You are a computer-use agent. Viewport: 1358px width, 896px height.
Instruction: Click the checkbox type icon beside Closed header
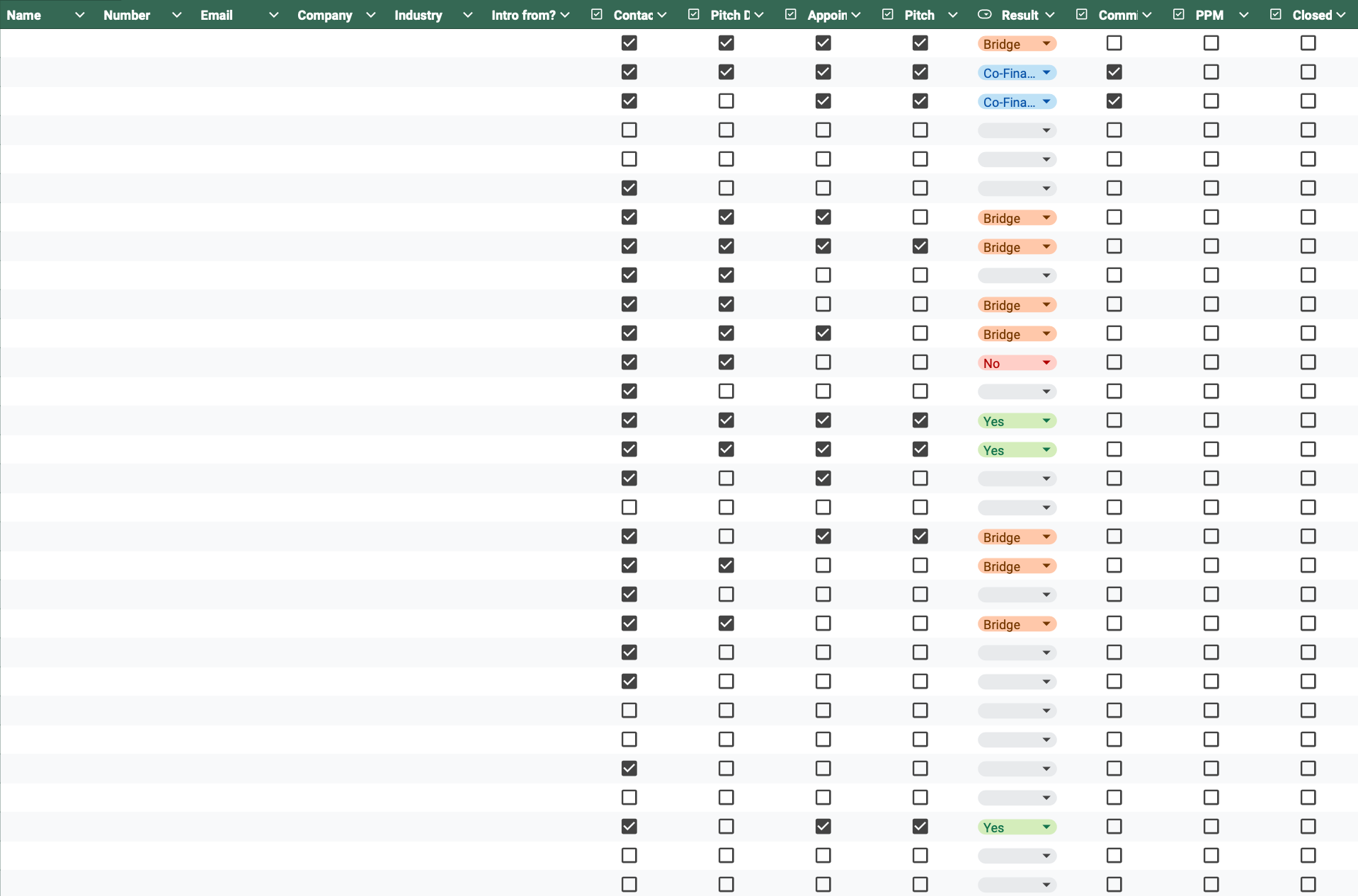[1276, 14]
